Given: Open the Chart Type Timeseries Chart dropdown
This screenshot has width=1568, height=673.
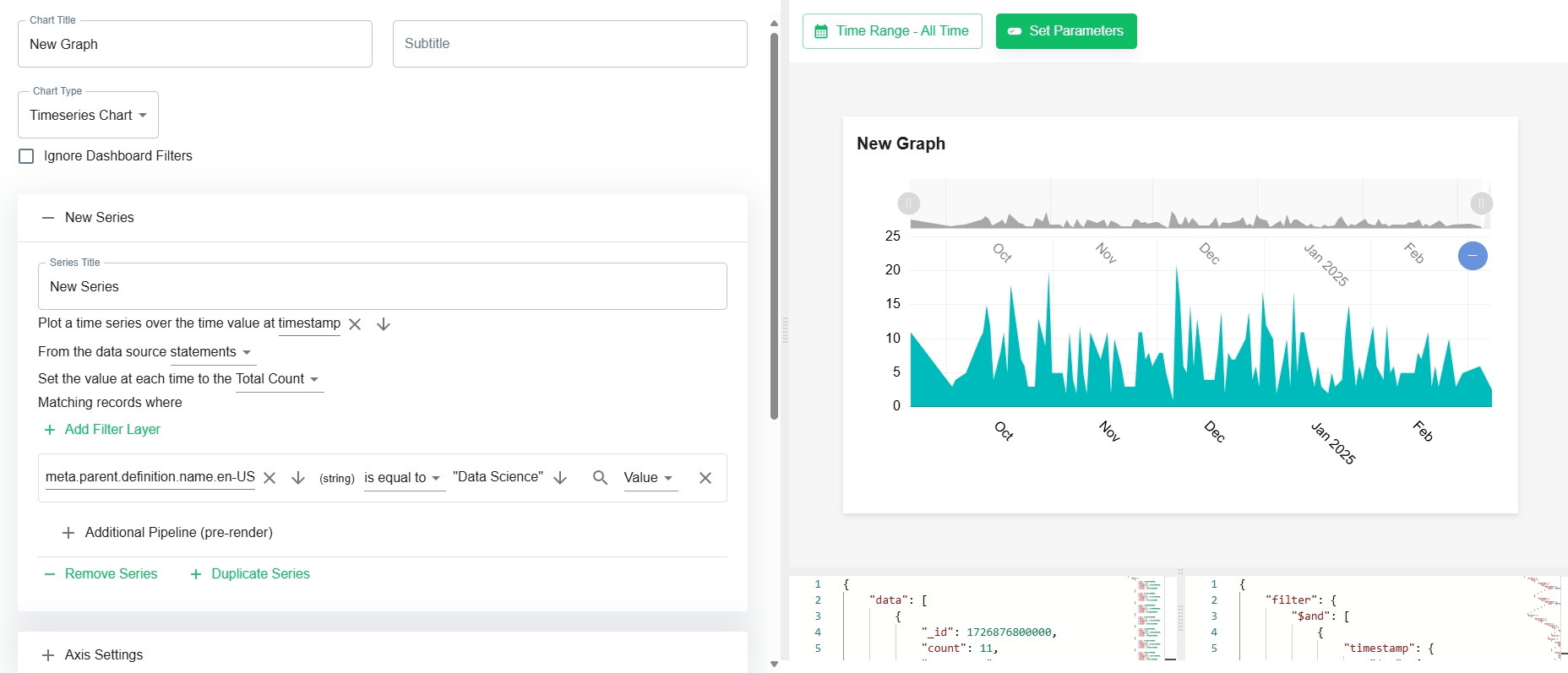Looking at the screenshot, I should click(x=88, y=115).
